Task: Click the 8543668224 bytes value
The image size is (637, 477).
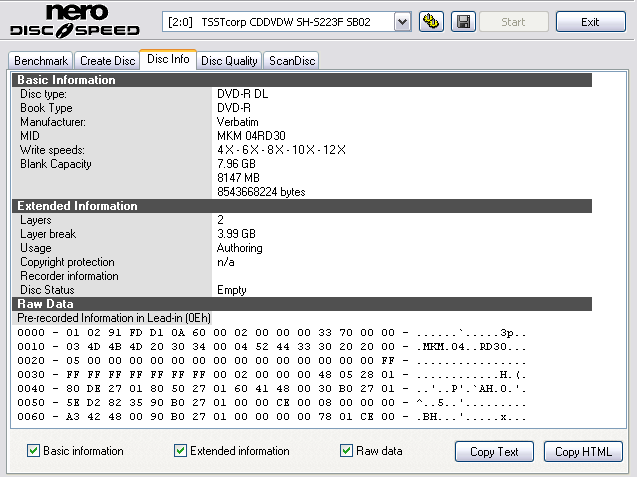Action: [x=261, y=192]
